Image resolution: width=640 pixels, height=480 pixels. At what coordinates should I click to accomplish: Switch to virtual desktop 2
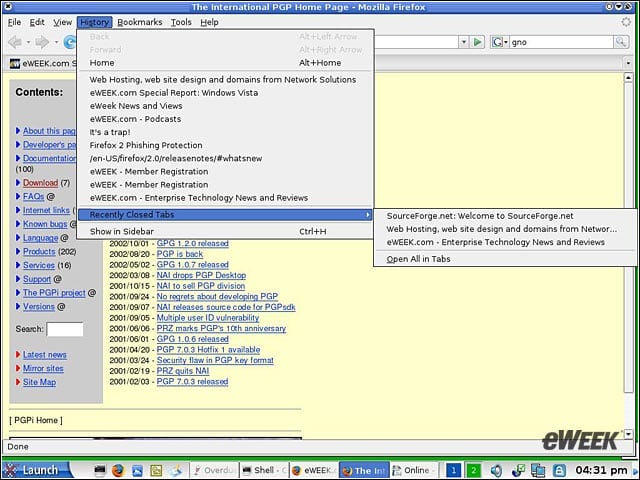[x=473, y=470]
